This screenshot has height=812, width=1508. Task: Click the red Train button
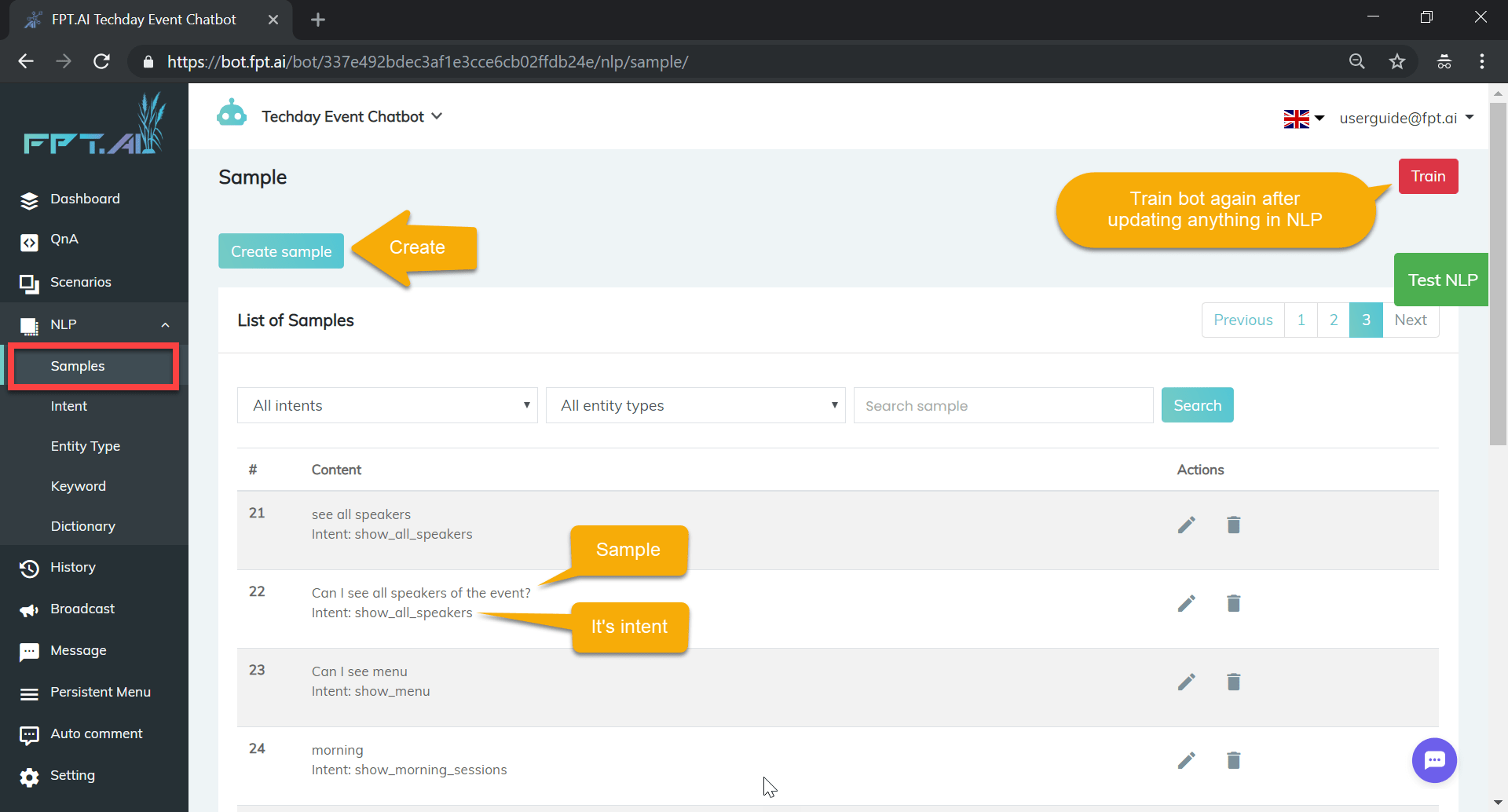(1428, 176)
